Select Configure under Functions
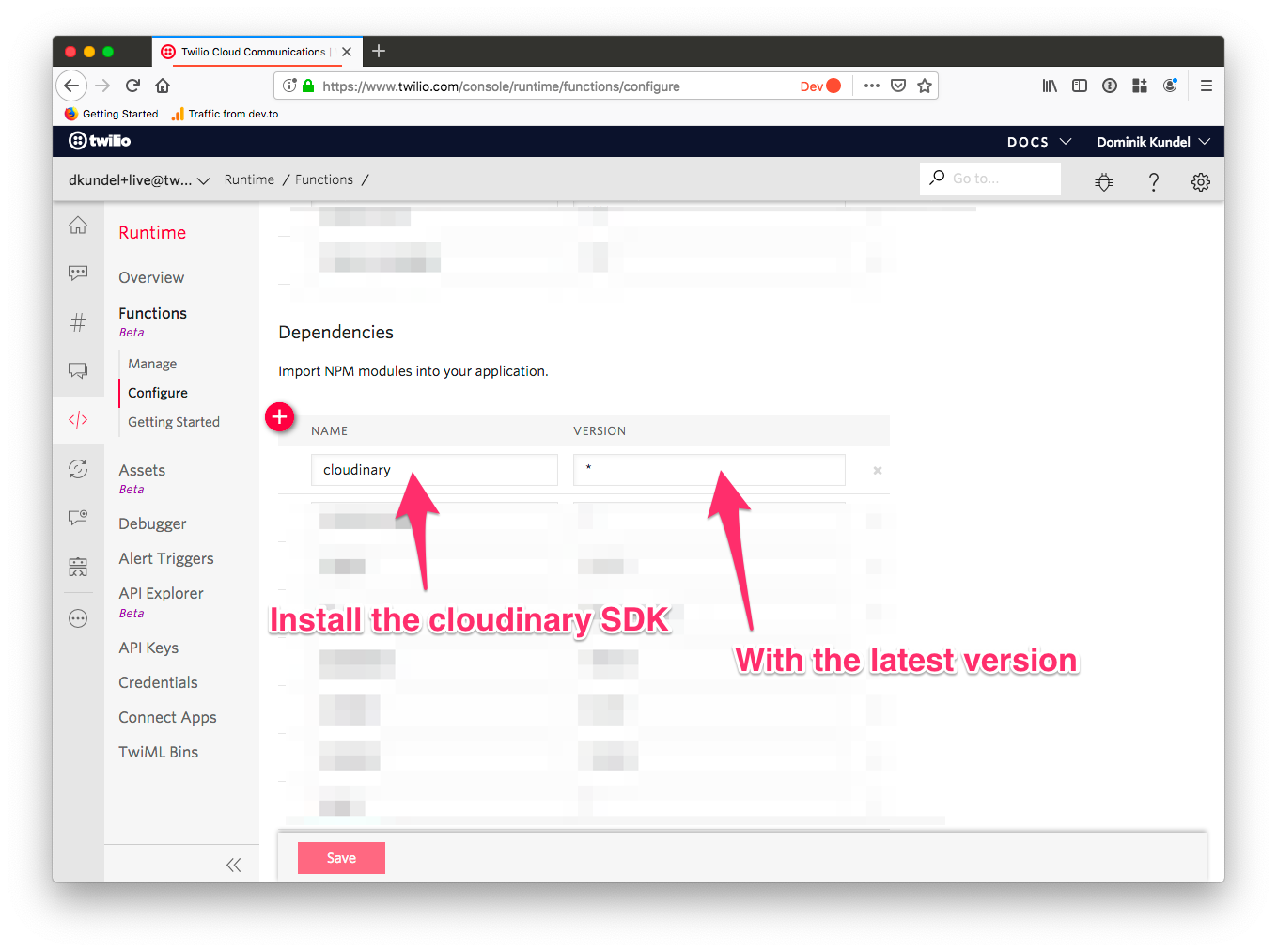This screenshot has height=952, width=1277. tap(158, 393)
